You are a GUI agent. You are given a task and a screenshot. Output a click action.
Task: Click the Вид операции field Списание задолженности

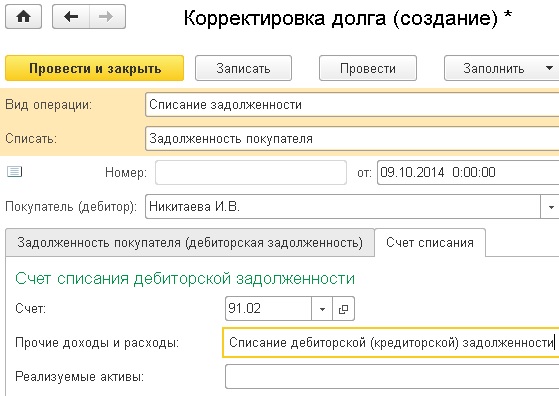(x=352, y=105)
